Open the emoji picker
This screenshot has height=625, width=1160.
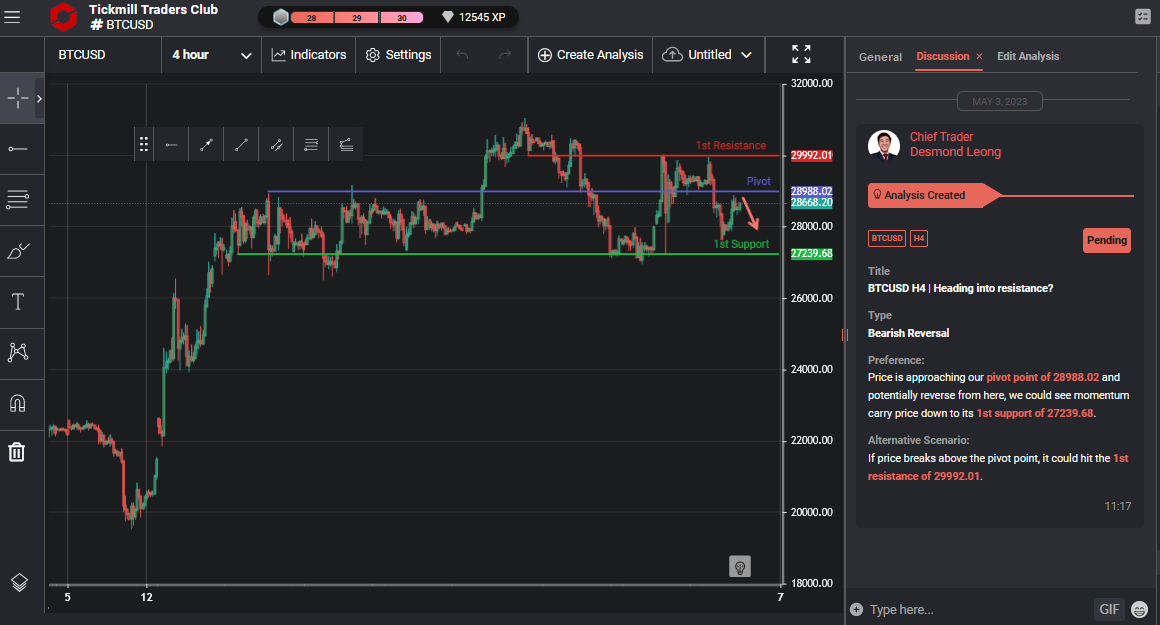pyautogui.click(x=1140, y=610)
